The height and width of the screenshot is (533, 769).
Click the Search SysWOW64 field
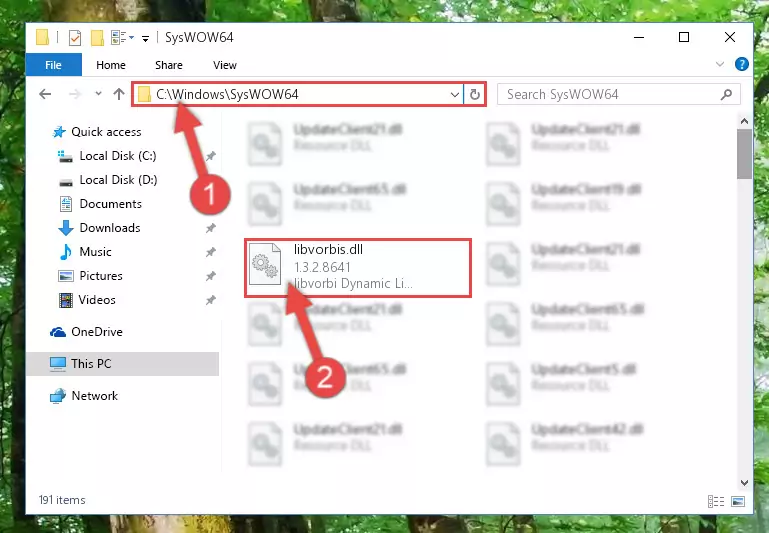pos(618,94)
